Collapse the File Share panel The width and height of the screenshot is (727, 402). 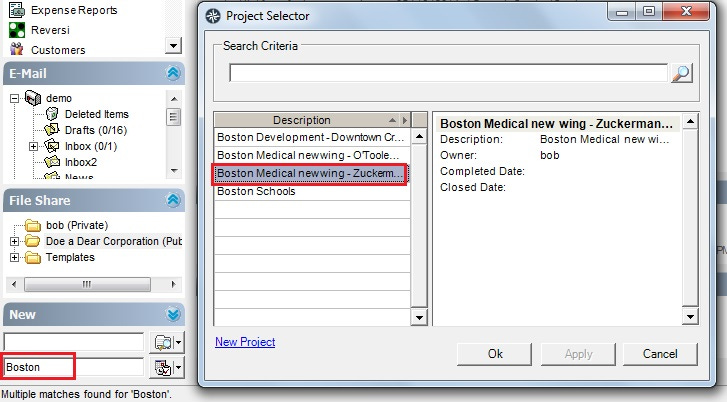pyautogui.click(x=173, y=200)
